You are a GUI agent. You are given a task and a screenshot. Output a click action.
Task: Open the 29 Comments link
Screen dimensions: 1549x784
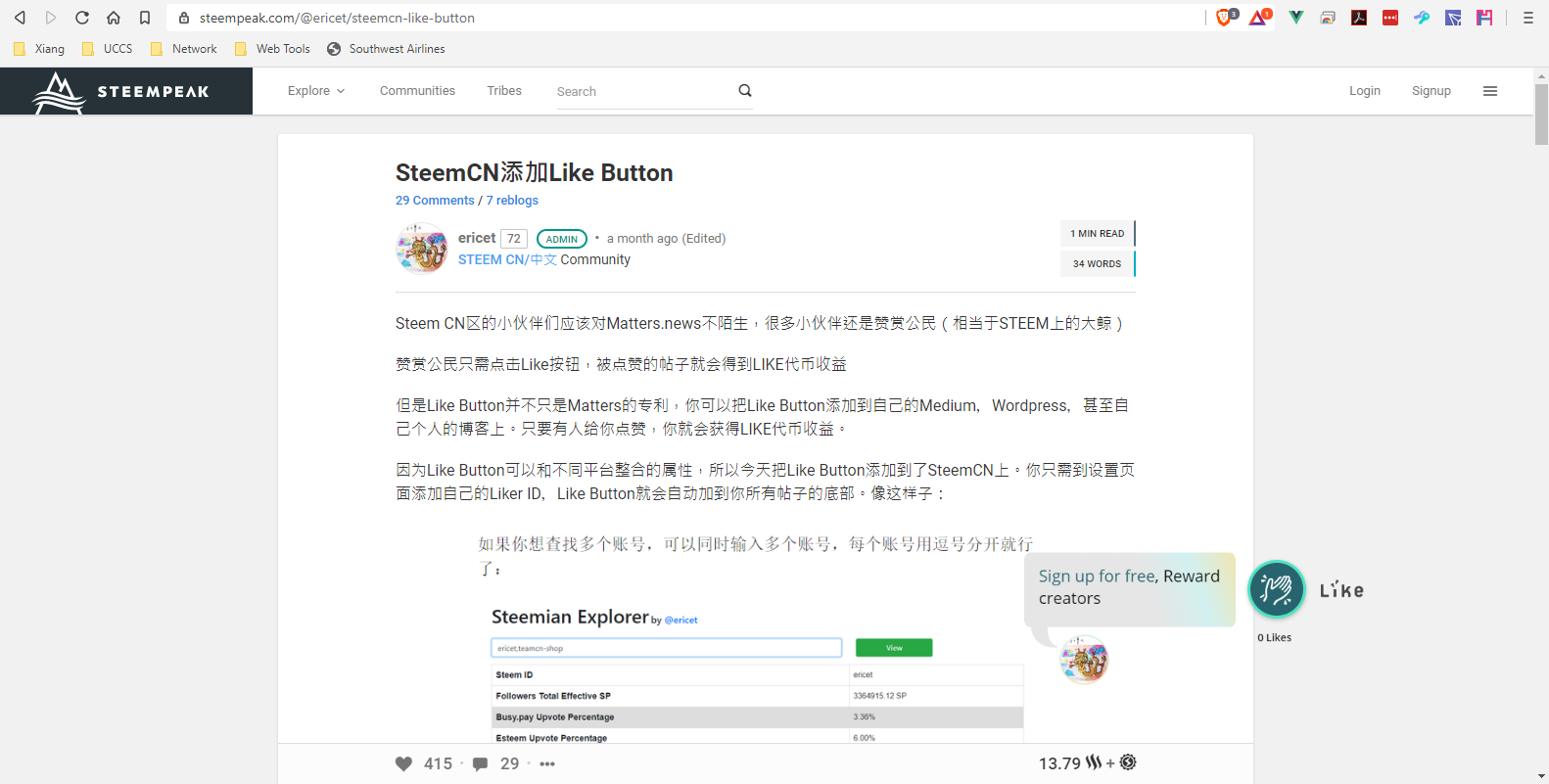pos(435,200)
